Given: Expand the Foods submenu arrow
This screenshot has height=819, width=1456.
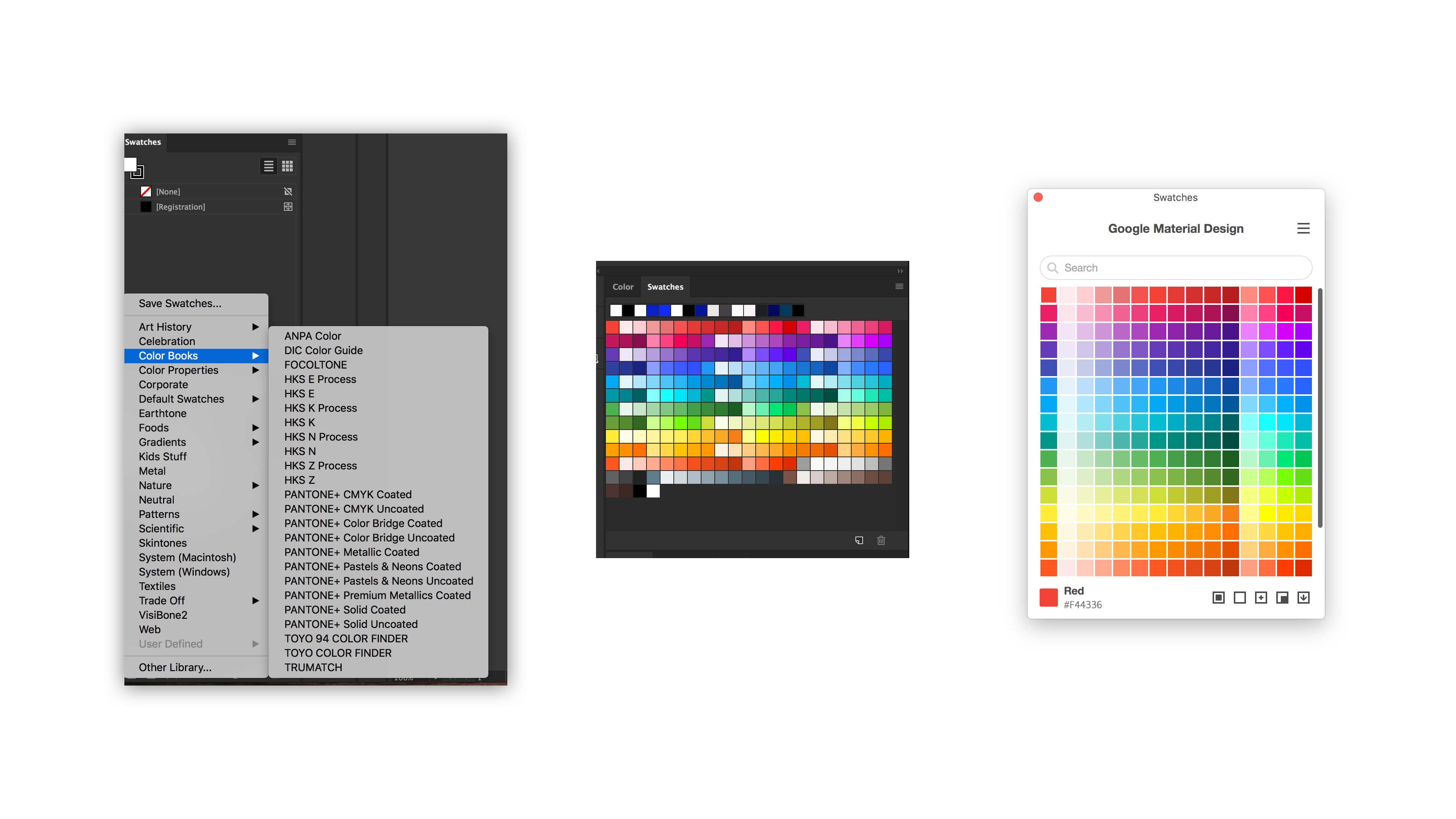Looking at the screenshot, I should (x=256, y=428).
